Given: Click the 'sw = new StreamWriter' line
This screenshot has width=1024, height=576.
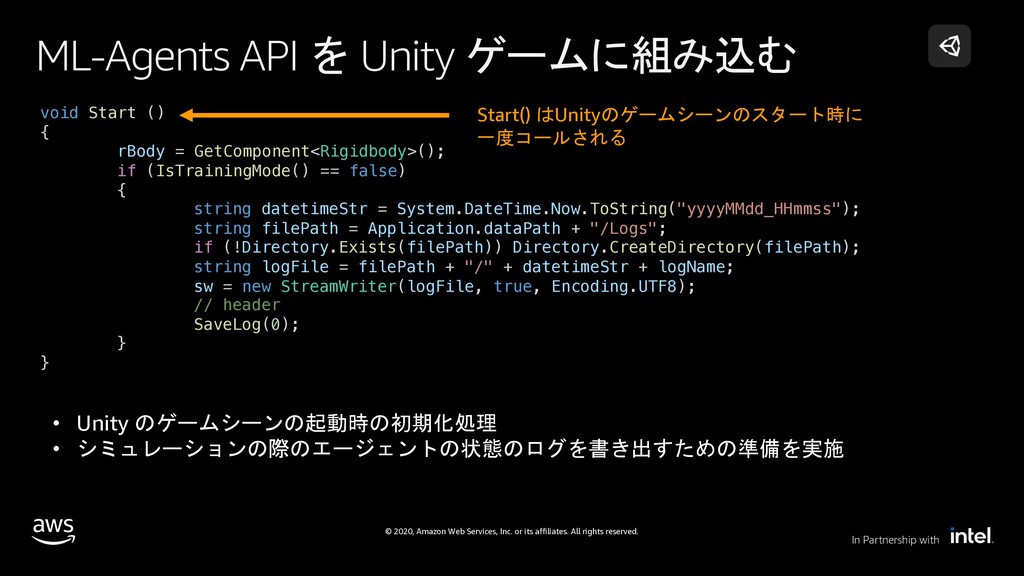Looking at the screenshot, I should coord(444,287).
